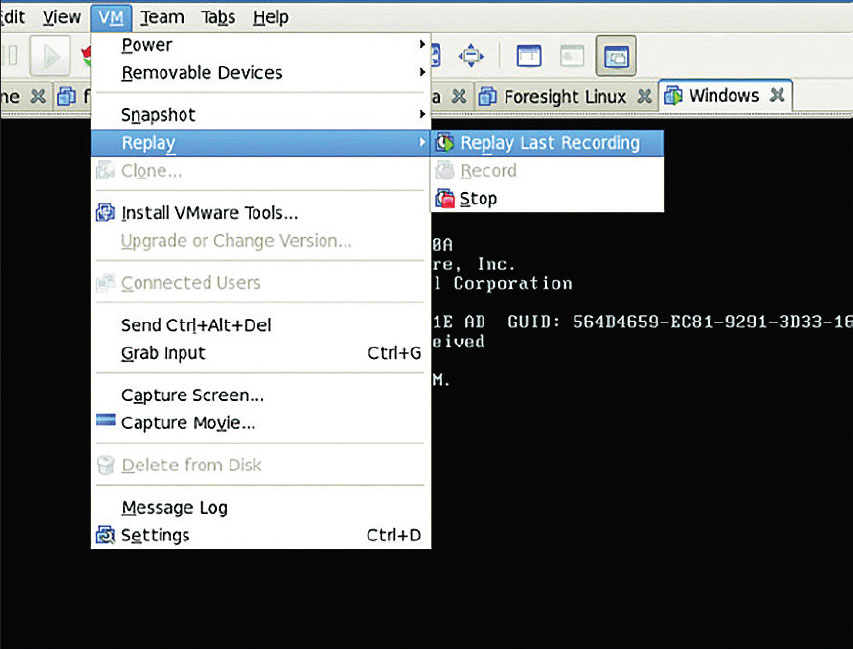Click the Settings icon in VM menu
The width and height of the screenshot is (853, 649).
[106, 535]
